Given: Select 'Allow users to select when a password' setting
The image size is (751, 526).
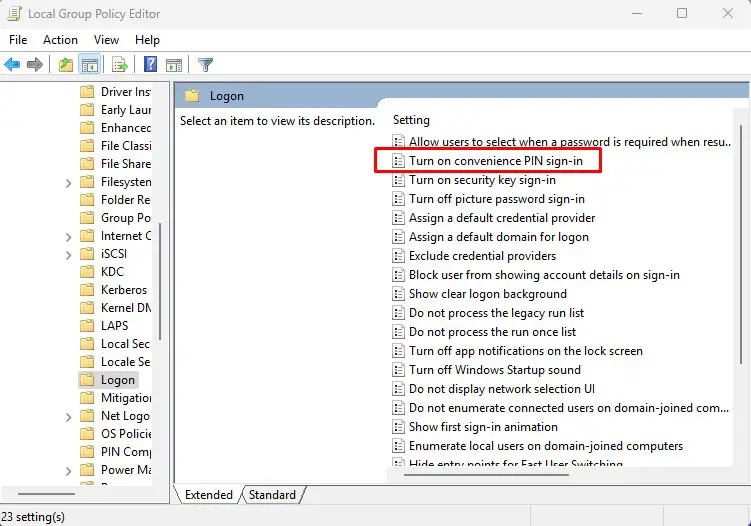Looking at the screenshot, I should 562,142.
